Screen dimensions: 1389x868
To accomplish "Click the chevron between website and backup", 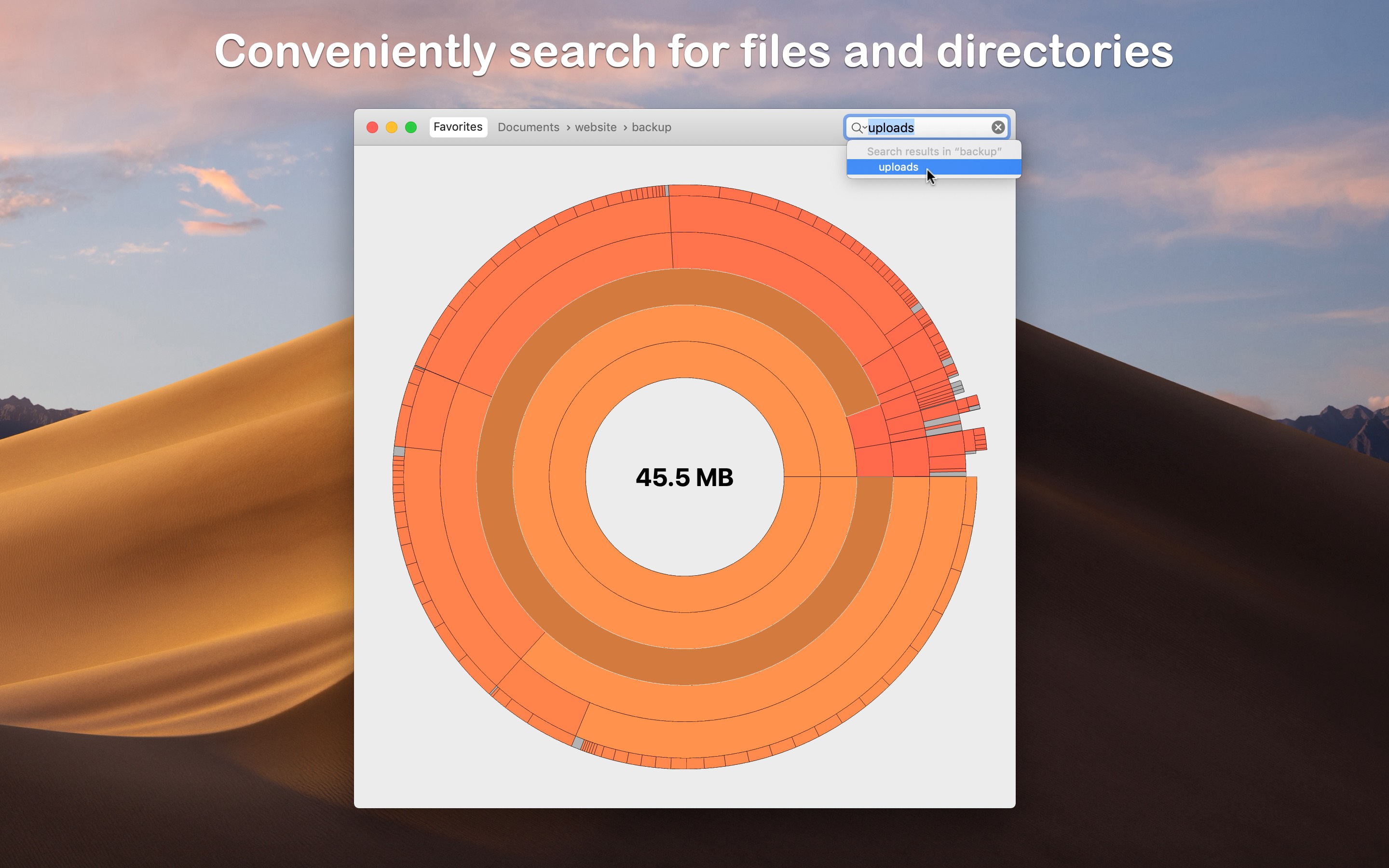I will click(x=625, y=127).
